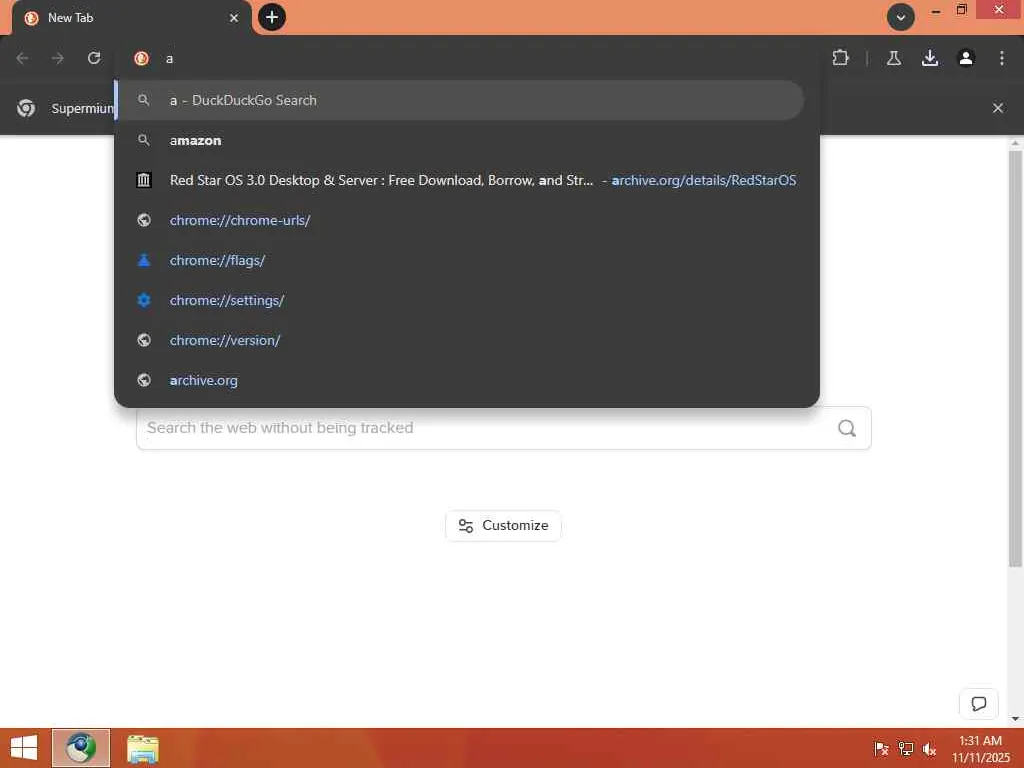Select chrome://version/ suggestion
This screenshot has width=1024, height=768.
pyautogui.click(x=460, y=340)
